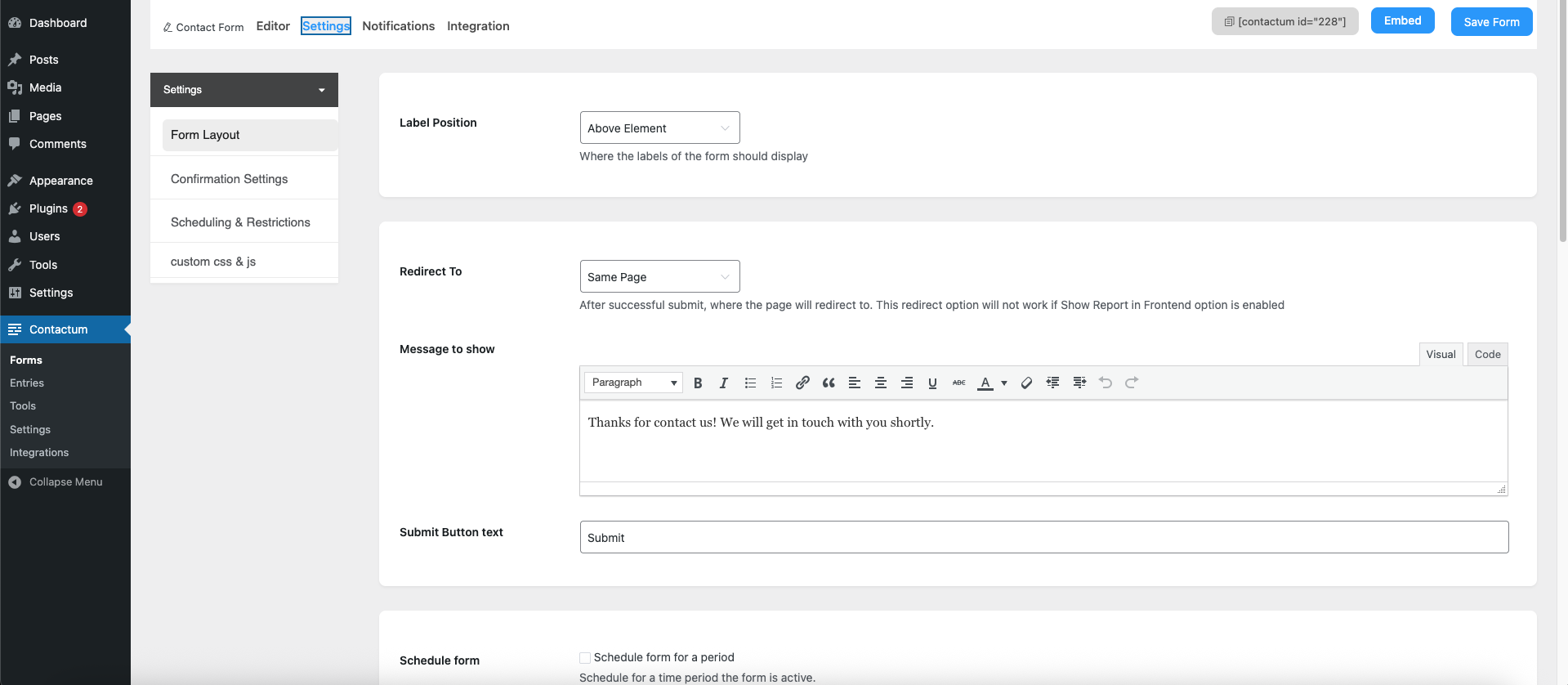Switch editor to Code tab
1568x685 pixels.
pyautogui.click(x=1487, y=354)
